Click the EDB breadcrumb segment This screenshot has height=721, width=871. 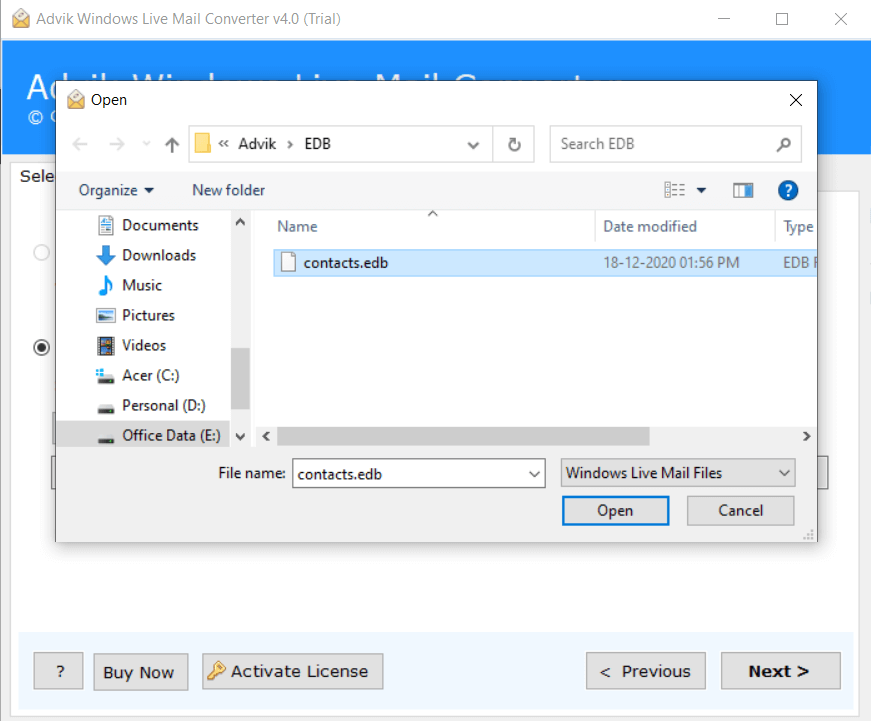[x=318, y=144]
